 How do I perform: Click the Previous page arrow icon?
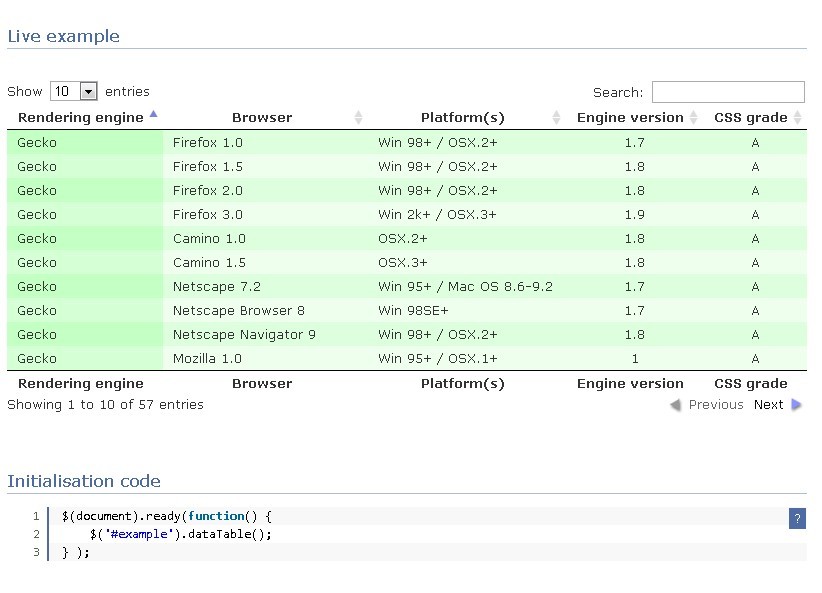tap(675, 405)
